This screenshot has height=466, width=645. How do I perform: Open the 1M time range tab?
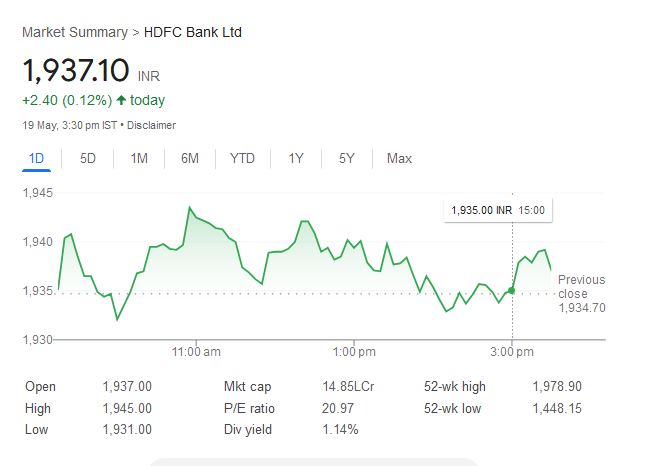pyautogui.click(x=139, y=159)
